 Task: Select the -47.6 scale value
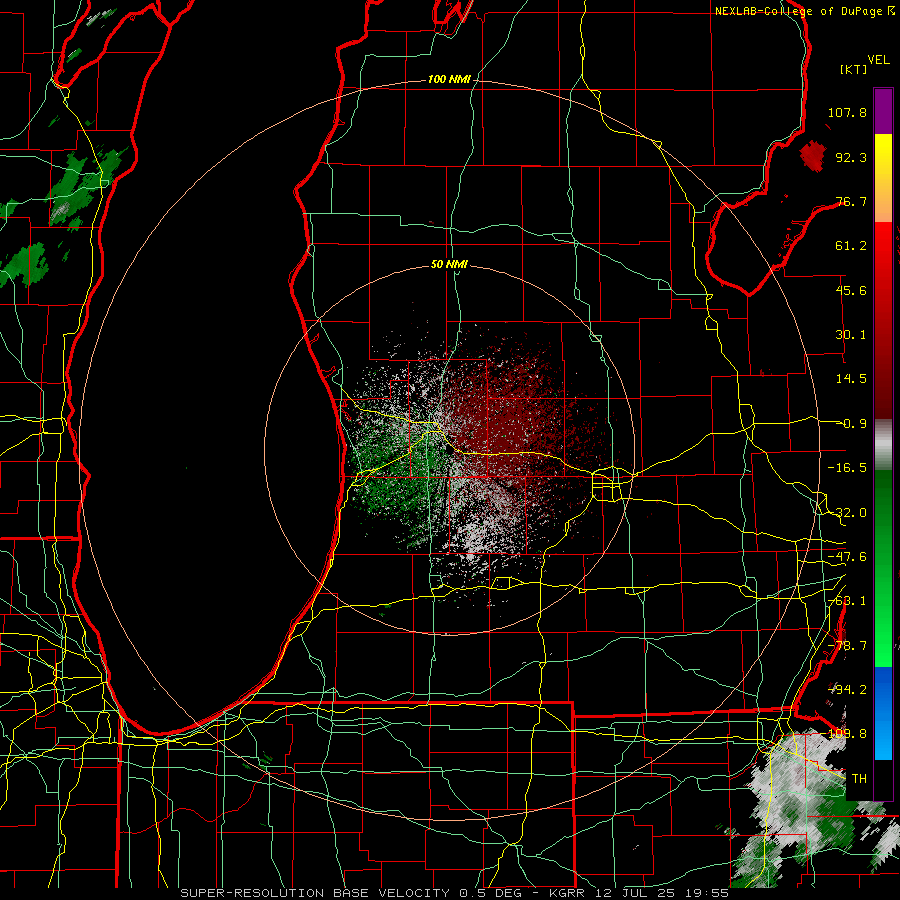[847, 557]
